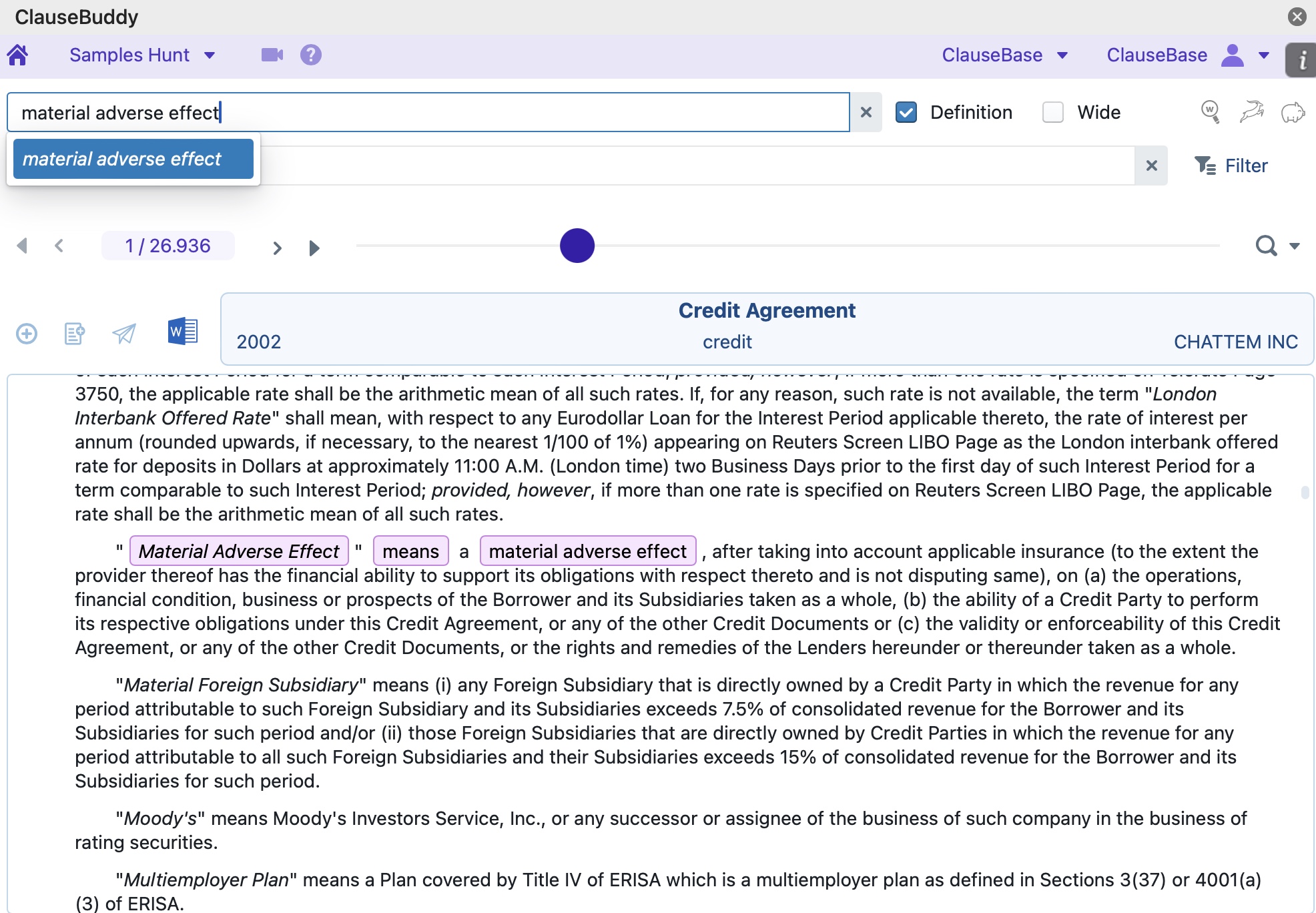Select the 'material adverse effect' suggestion
Image resolution: width=1316 pixels, height=913 pixels.
pos(132,159)
